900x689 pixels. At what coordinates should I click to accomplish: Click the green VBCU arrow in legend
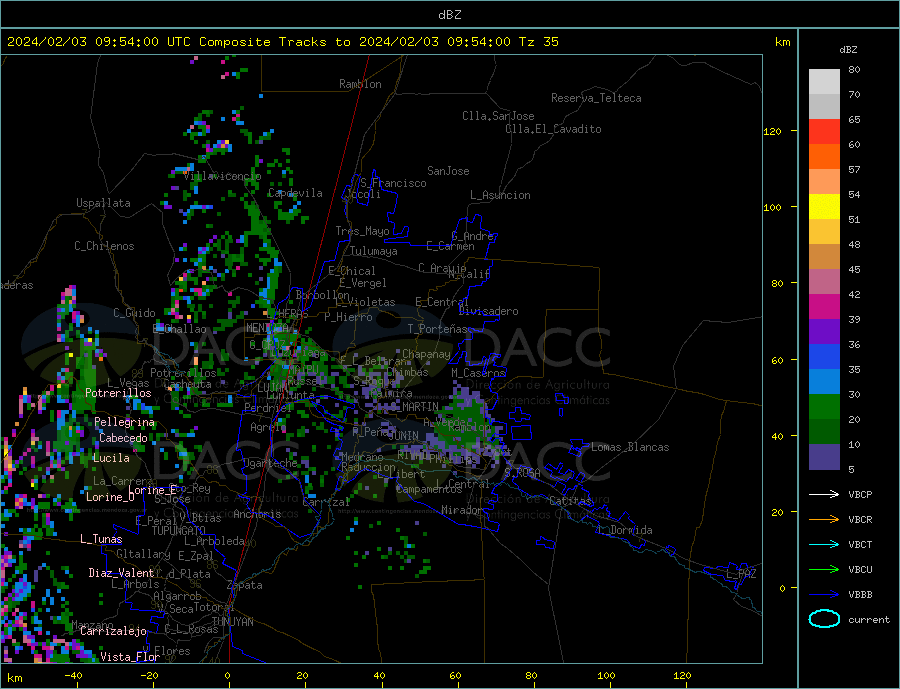tap(824, 570)
